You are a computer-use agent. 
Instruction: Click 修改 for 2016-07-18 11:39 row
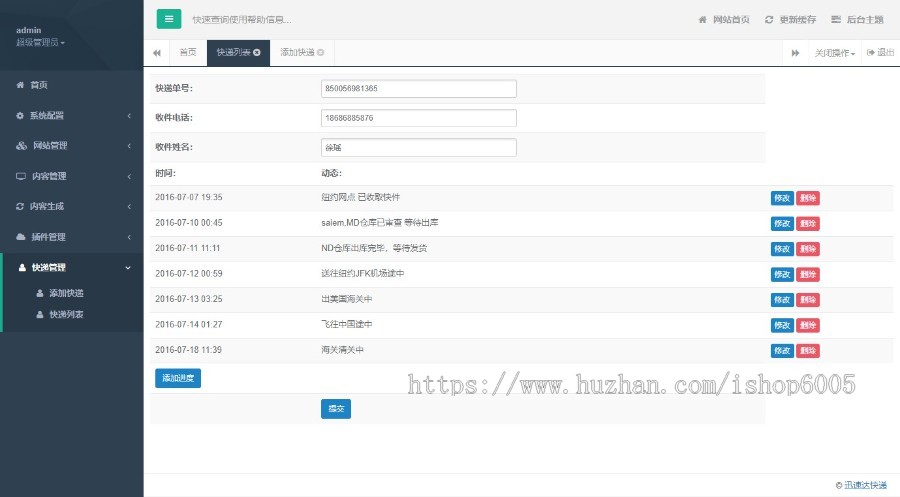[782, 351]
